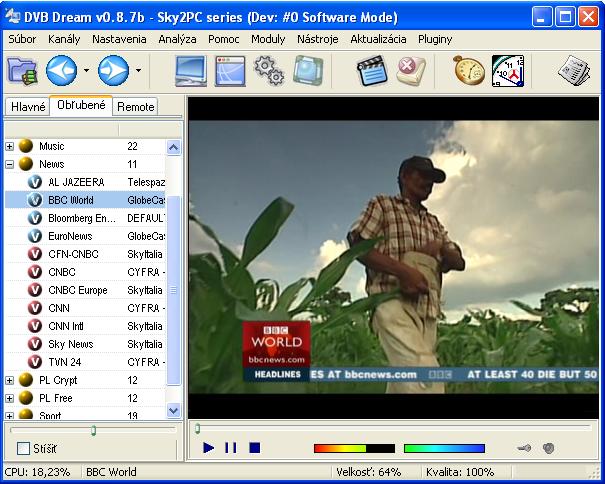The image size is (605, 484).
Task: Open dropdown next to next channel arrow
Action: coord(138,71)
